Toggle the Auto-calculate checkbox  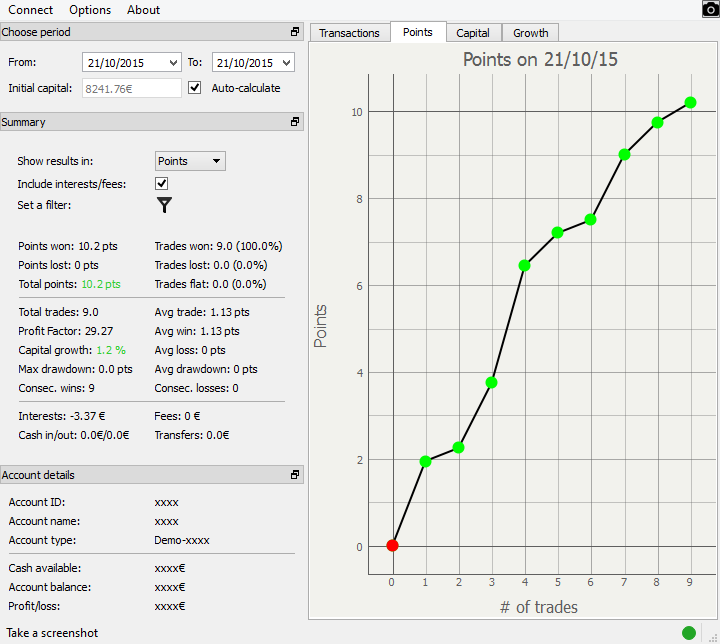195,88
